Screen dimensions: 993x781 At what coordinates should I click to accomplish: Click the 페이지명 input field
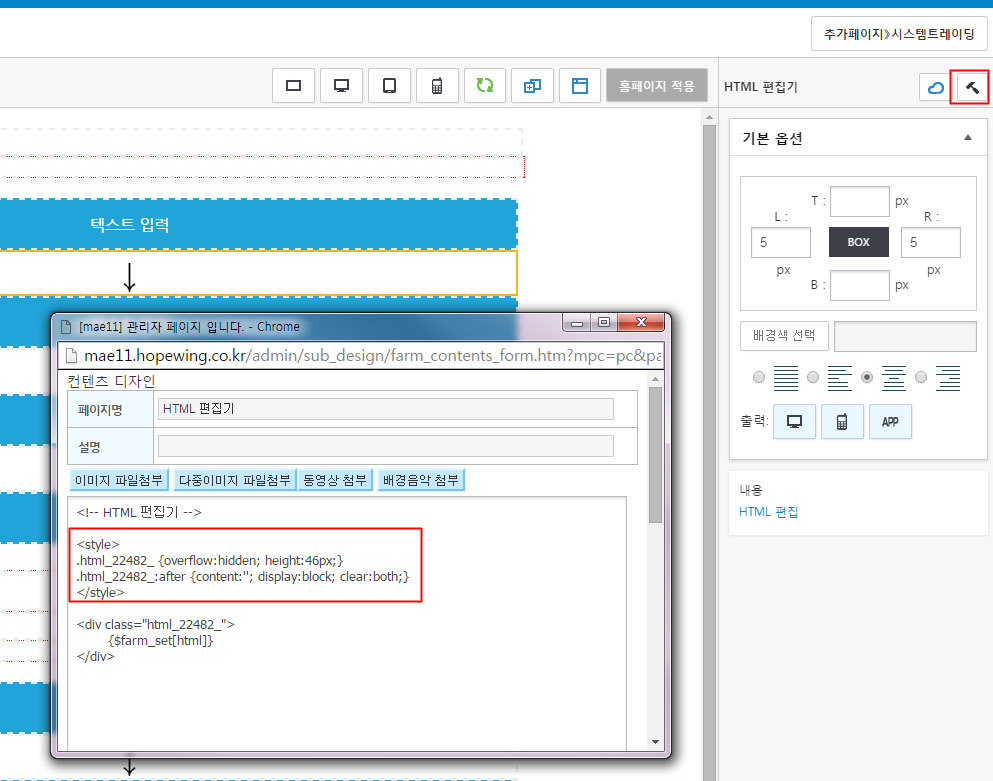[386, 409]
